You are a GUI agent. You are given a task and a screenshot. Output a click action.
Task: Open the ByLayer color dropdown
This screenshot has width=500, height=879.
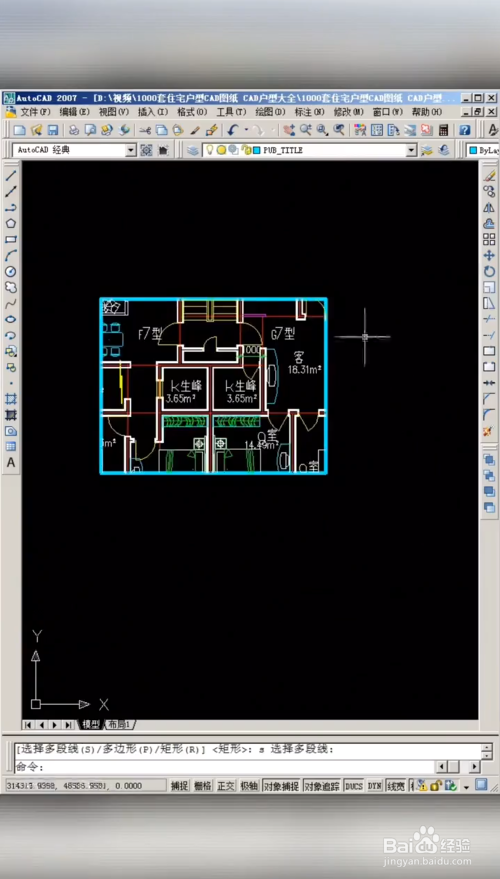[483, 150]
